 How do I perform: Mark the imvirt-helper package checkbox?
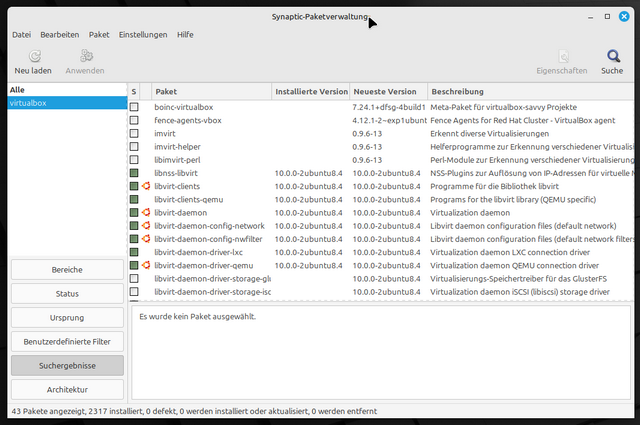134,147
